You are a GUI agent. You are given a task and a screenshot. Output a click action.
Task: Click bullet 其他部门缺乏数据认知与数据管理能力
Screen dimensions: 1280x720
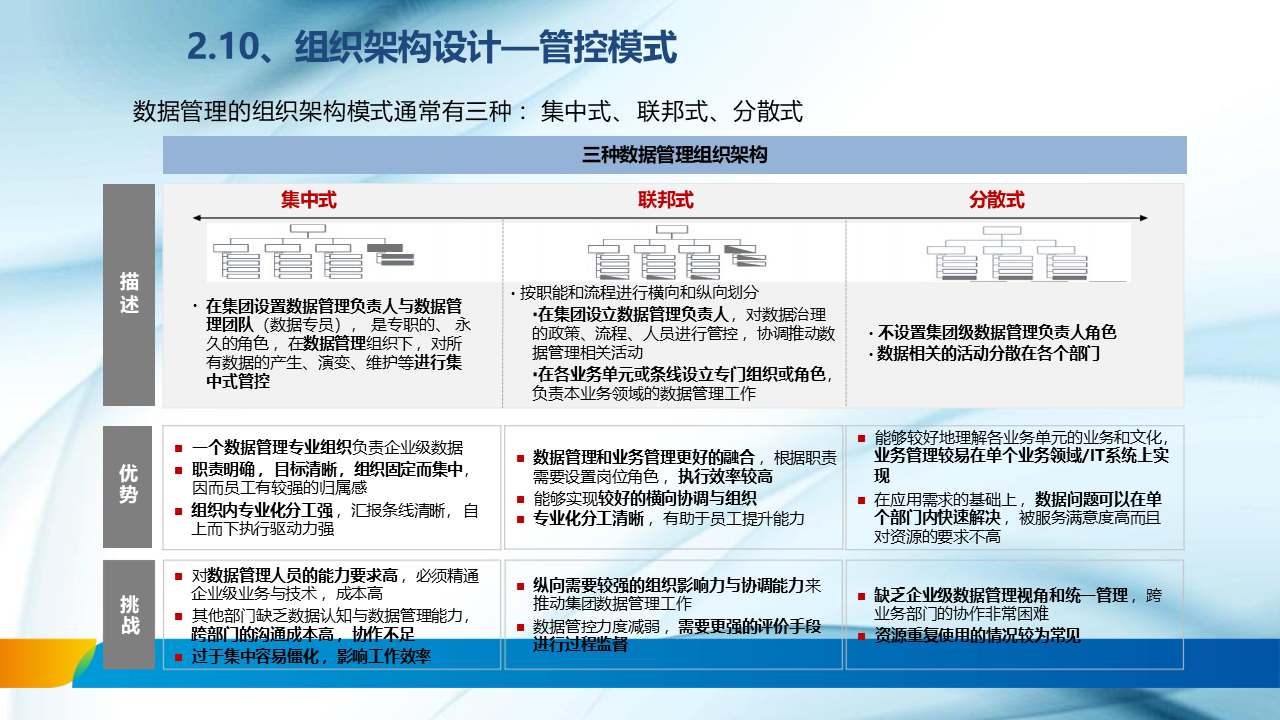(x=322, y=616)
